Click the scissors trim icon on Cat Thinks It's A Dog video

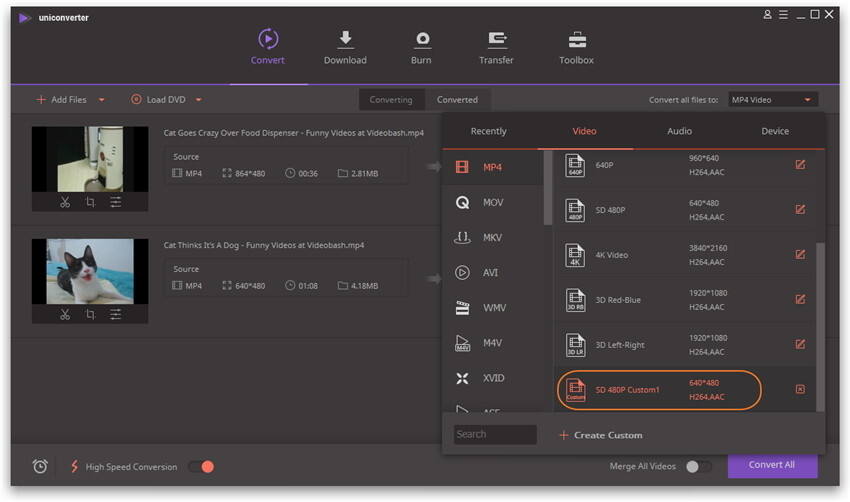[65, 314]
